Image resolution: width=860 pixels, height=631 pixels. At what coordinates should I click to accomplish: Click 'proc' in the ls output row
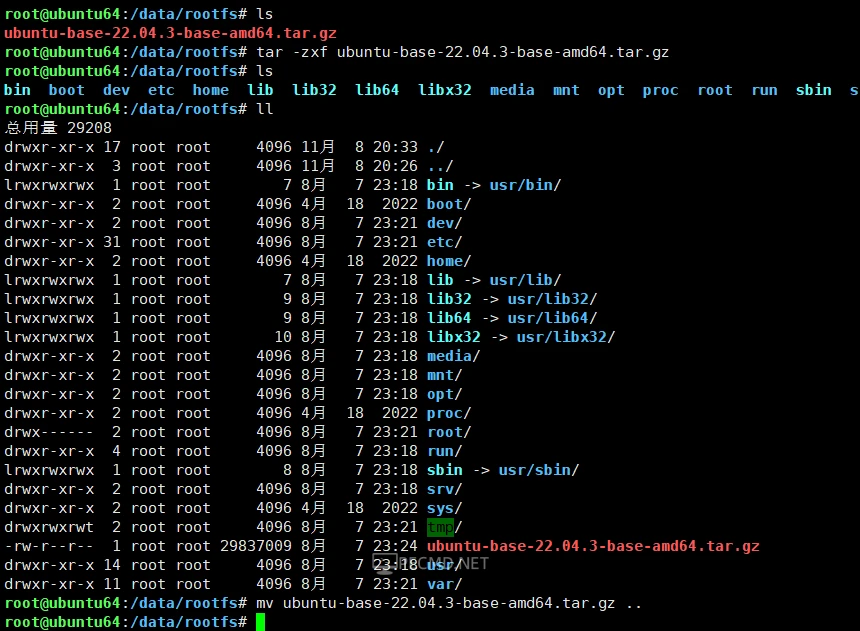coord(660,90)
